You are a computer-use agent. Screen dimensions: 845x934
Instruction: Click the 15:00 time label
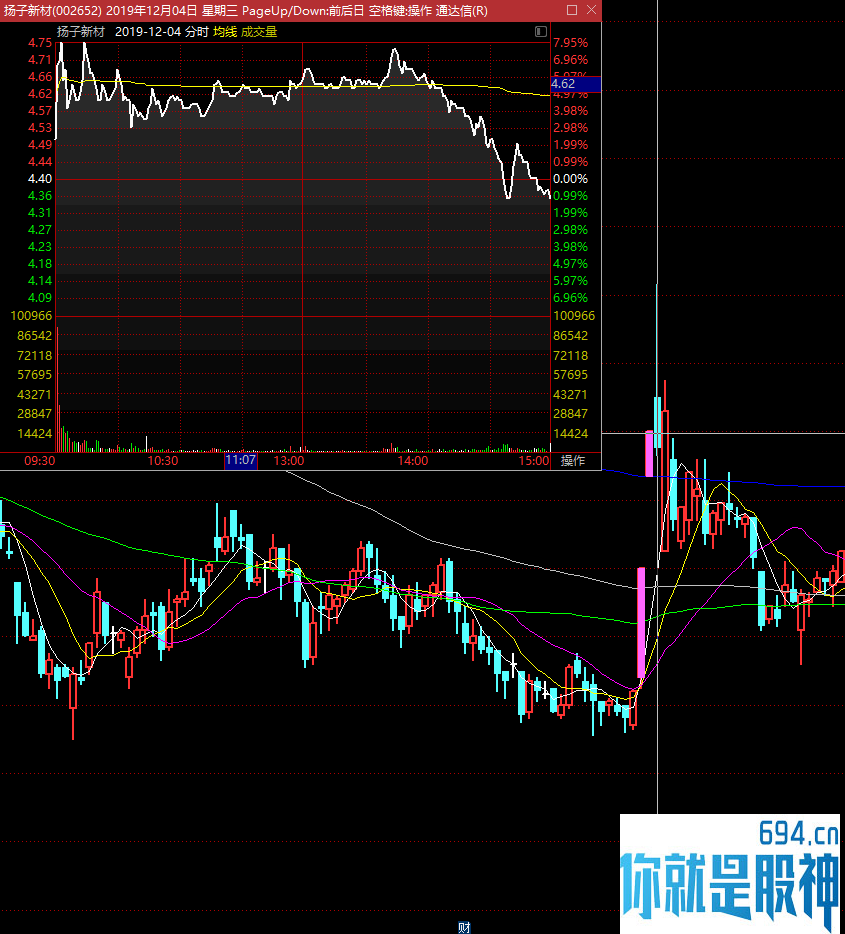(x=534, y=460)
